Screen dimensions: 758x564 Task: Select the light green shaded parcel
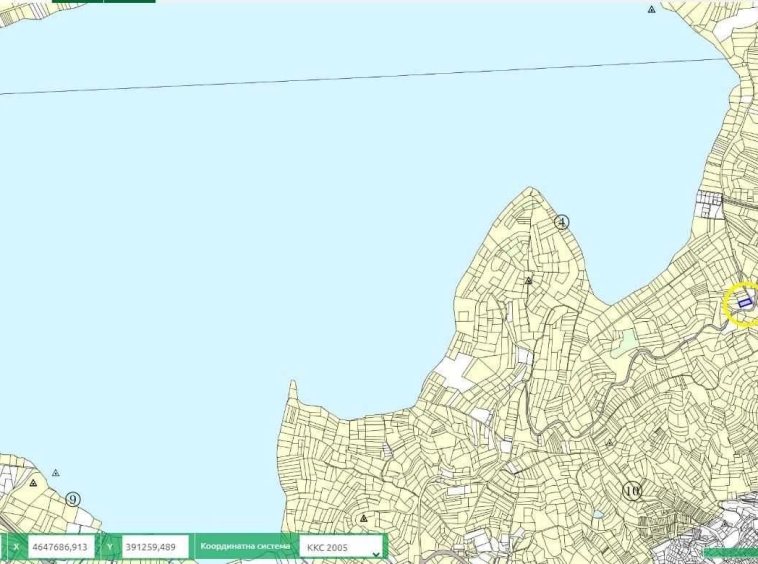pos(627,341)
